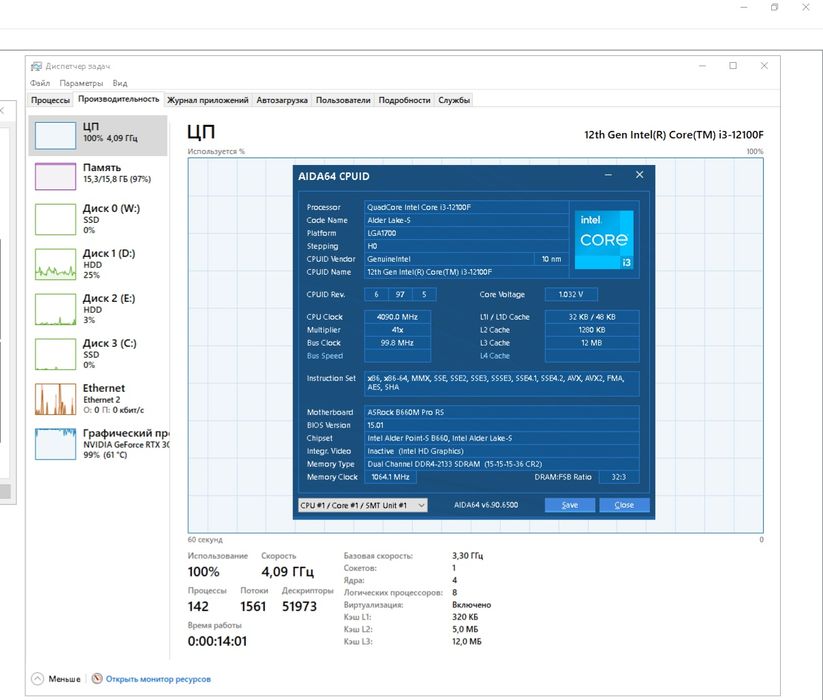This screenshot has width=823, height=700.
Task: Click the L3 Cache 12 MB value
Action: pos(592,343)
